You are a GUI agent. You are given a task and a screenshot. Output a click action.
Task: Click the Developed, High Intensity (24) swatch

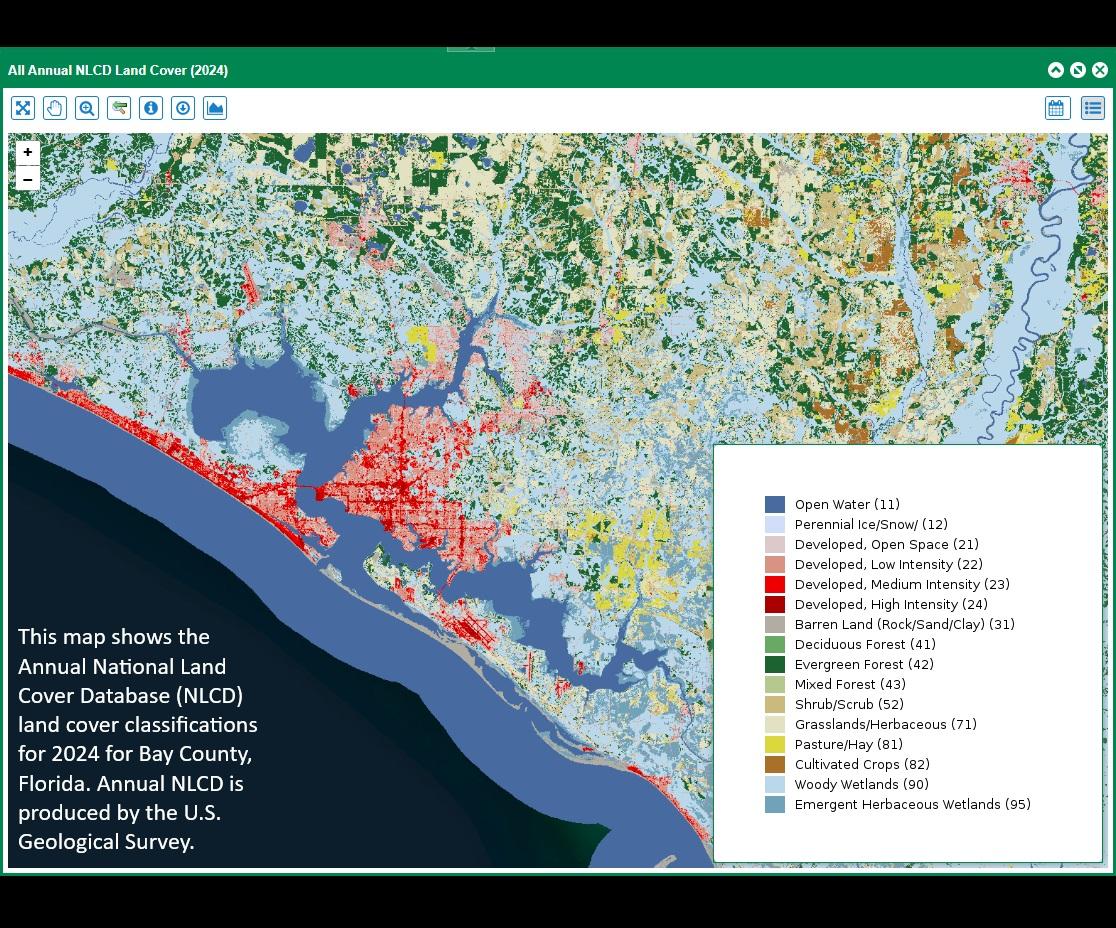click(775, 604)
